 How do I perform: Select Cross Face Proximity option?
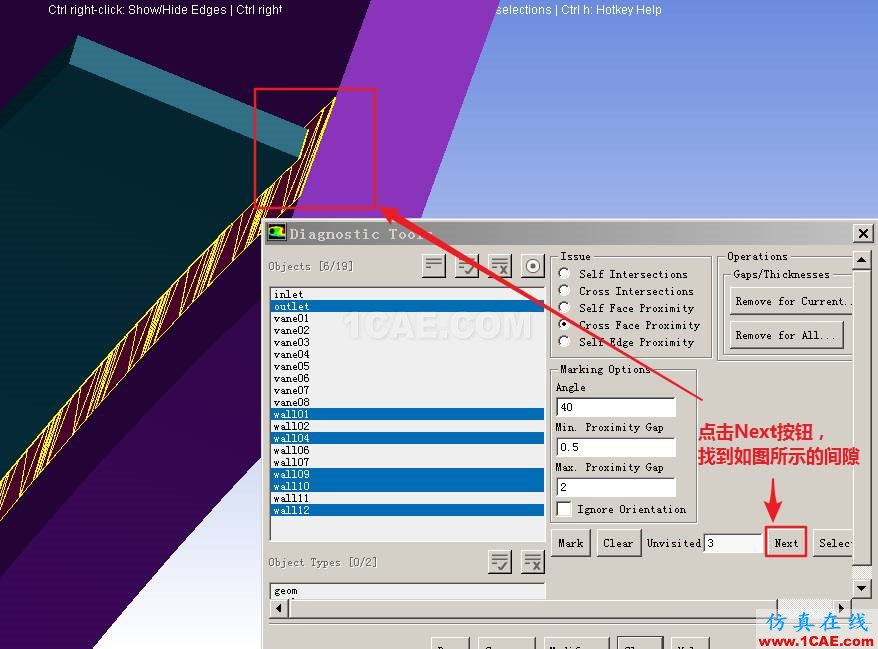coord(564,324)
